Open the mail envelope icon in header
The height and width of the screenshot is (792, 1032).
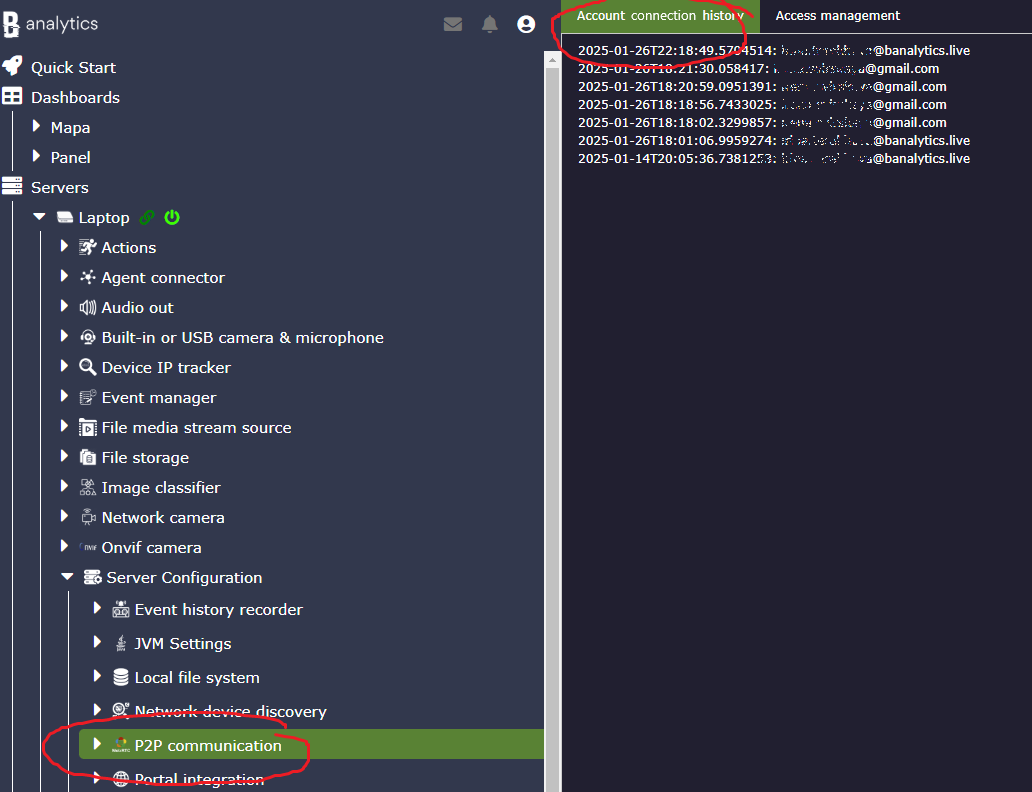point(453,24)
